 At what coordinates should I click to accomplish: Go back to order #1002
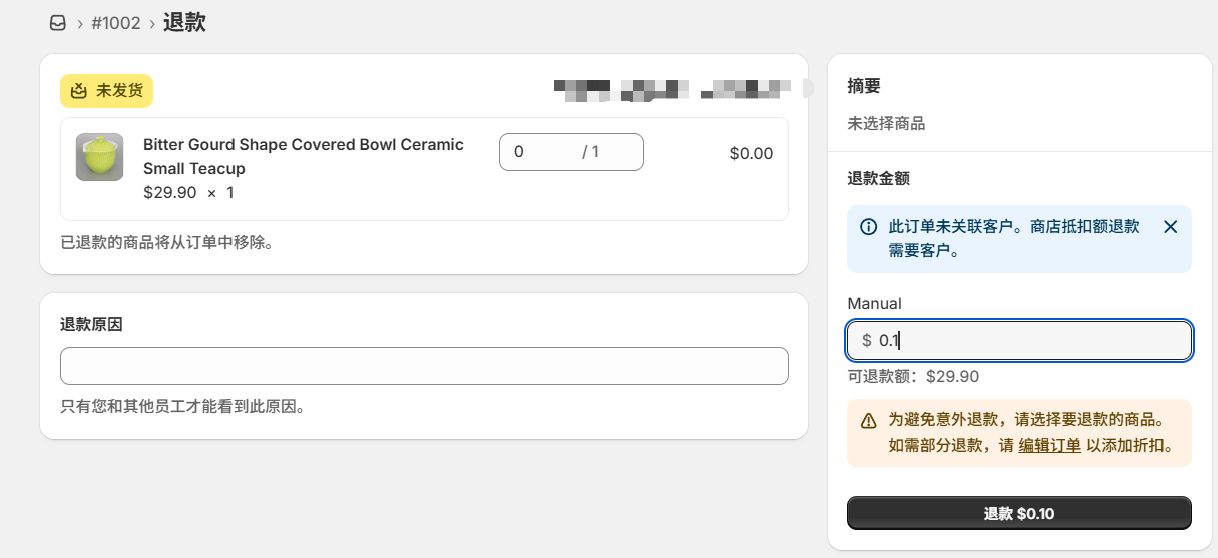click(116, 22)
